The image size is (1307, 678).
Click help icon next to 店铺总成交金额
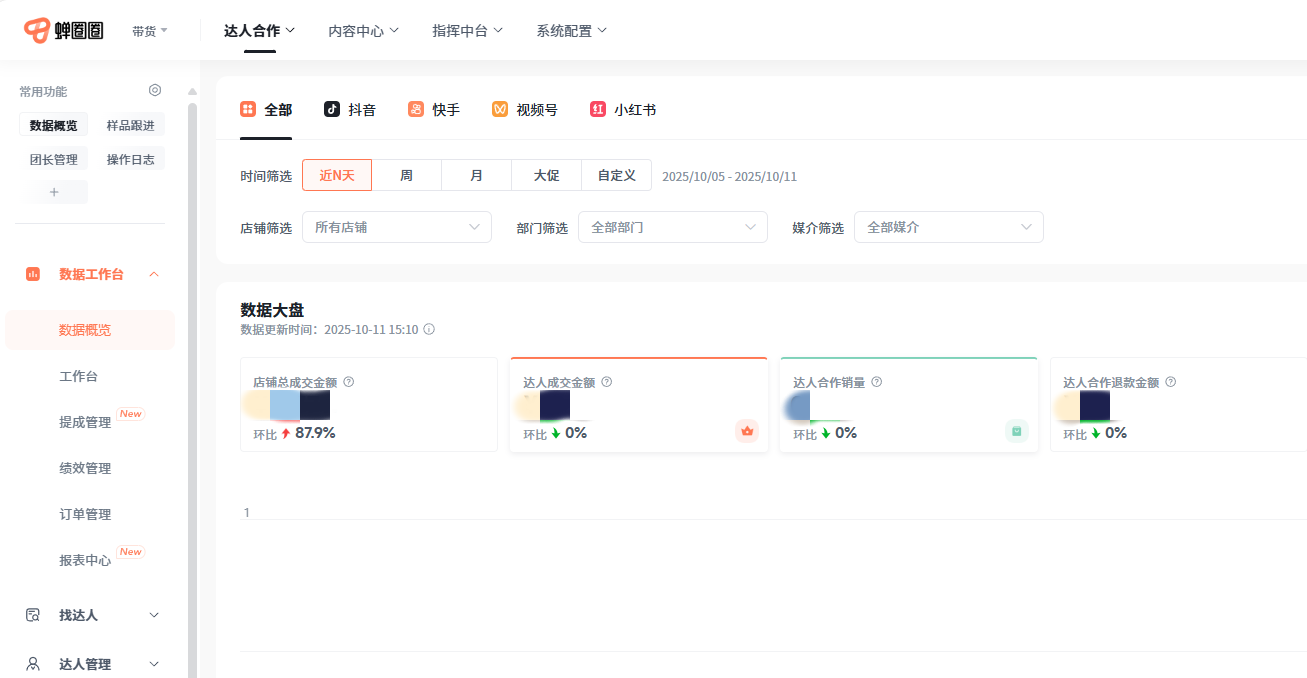(x=349, y=382)
